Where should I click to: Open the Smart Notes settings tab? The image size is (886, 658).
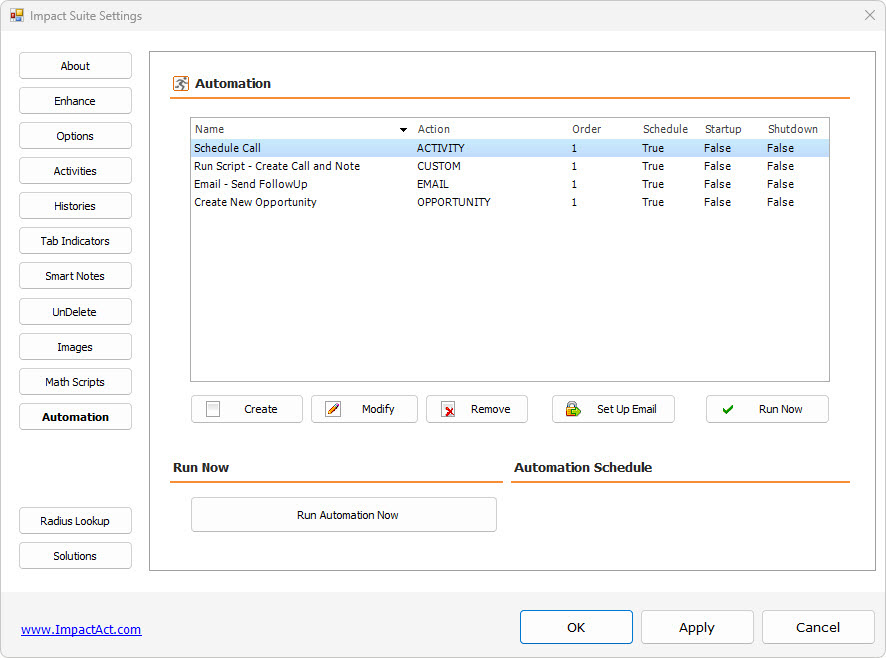pos(75,276)
